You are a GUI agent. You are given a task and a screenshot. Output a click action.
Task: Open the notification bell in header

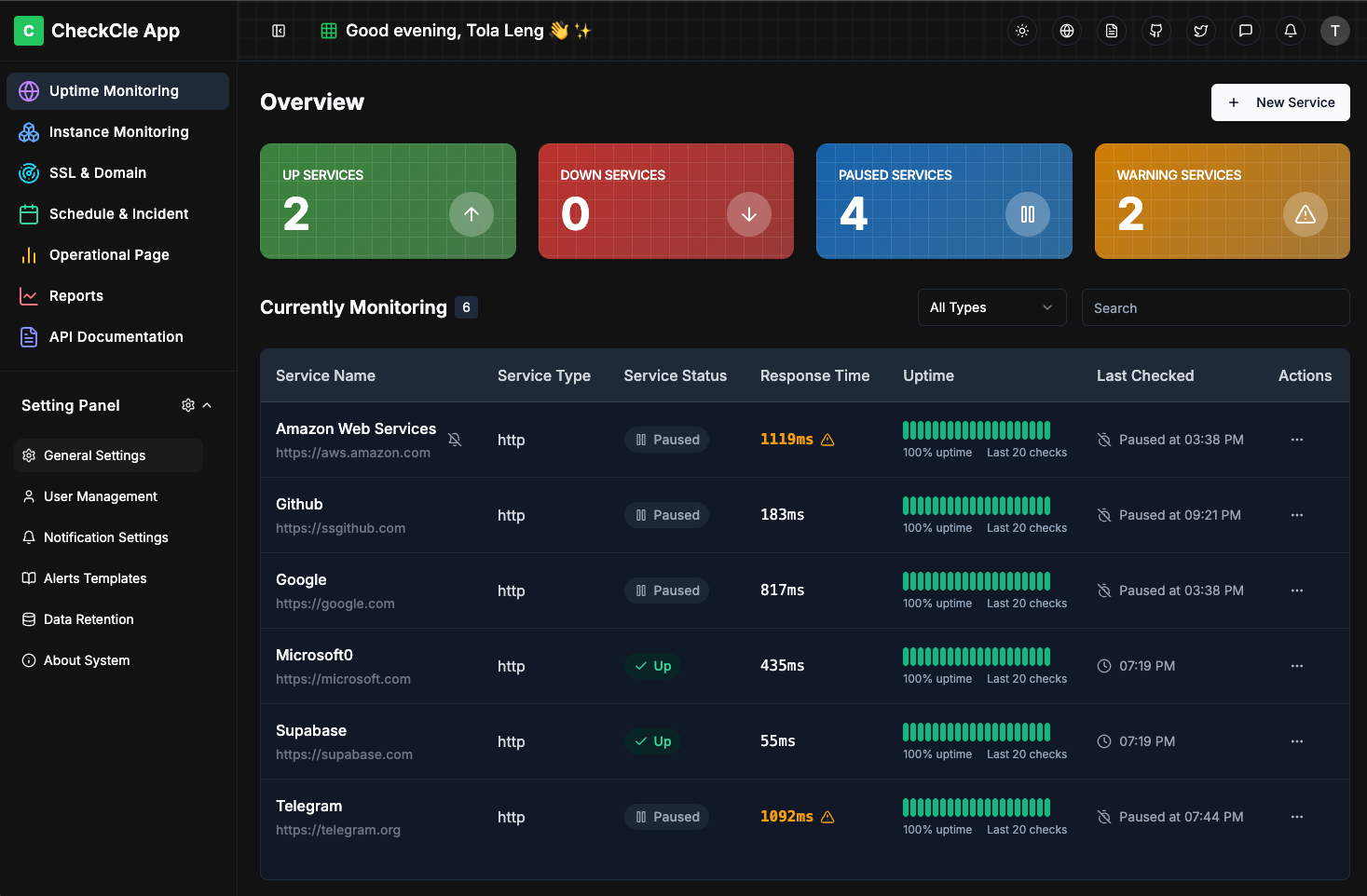click(x=1291, y=31)
